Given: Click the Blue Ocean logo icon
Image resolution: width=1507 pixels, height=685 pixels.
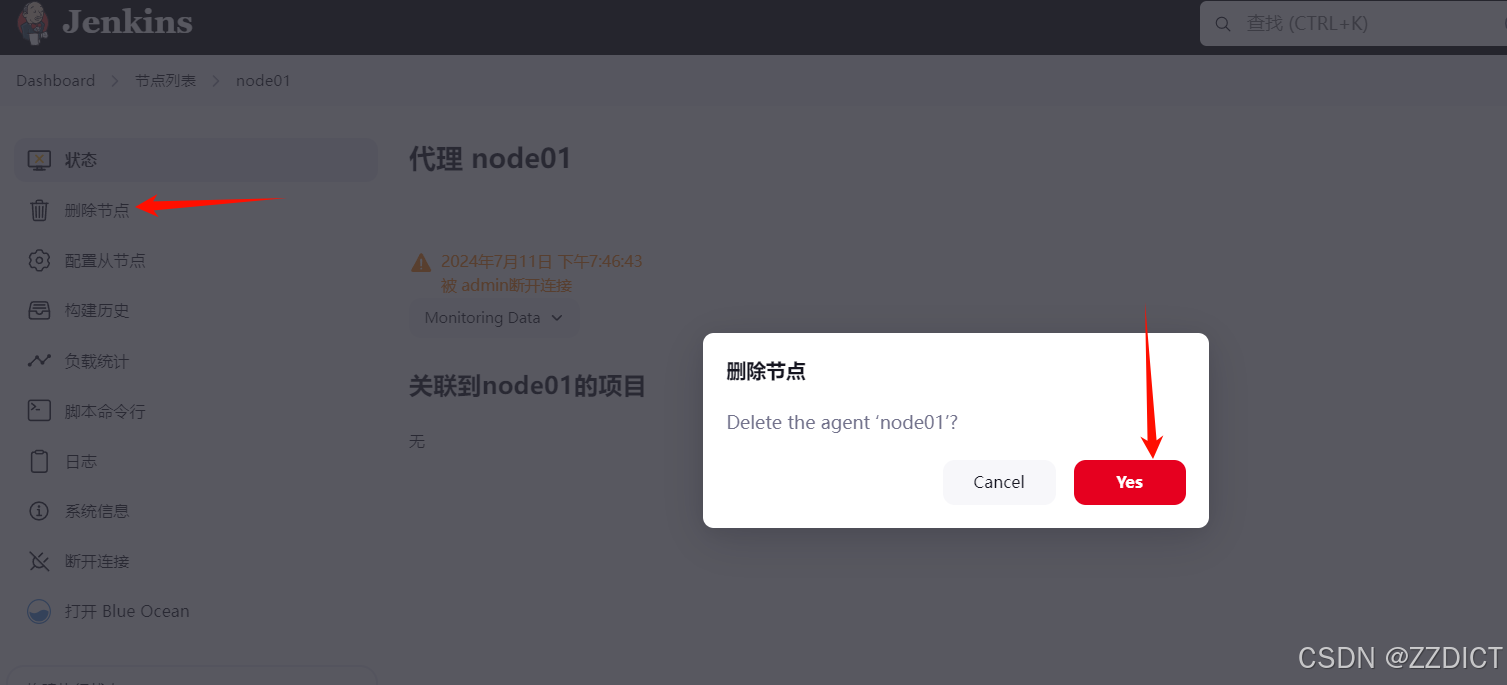Looking at the screenshot, I should (39, 611).
